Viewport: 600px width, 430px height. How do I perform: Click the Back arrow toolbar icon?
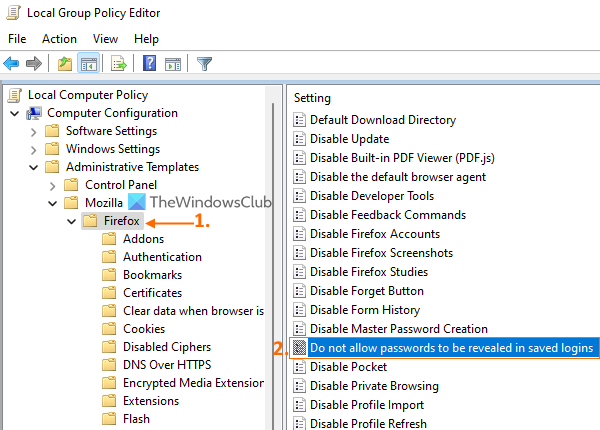pos(11,63)
